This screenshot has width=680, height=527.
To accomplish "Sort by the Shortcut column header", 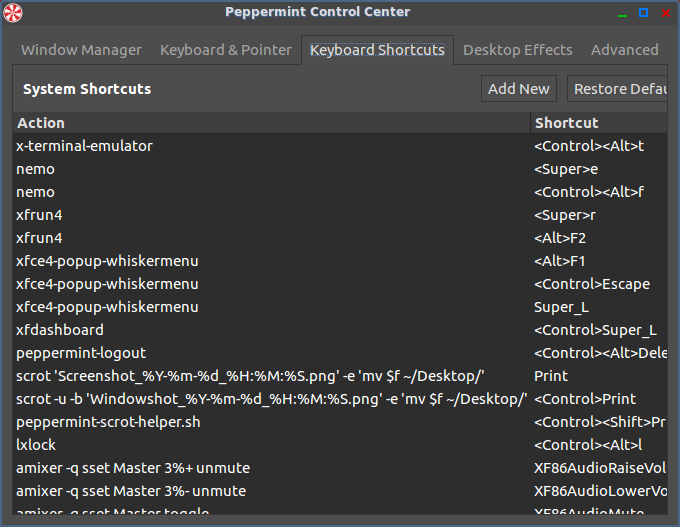I will [599, 123].
